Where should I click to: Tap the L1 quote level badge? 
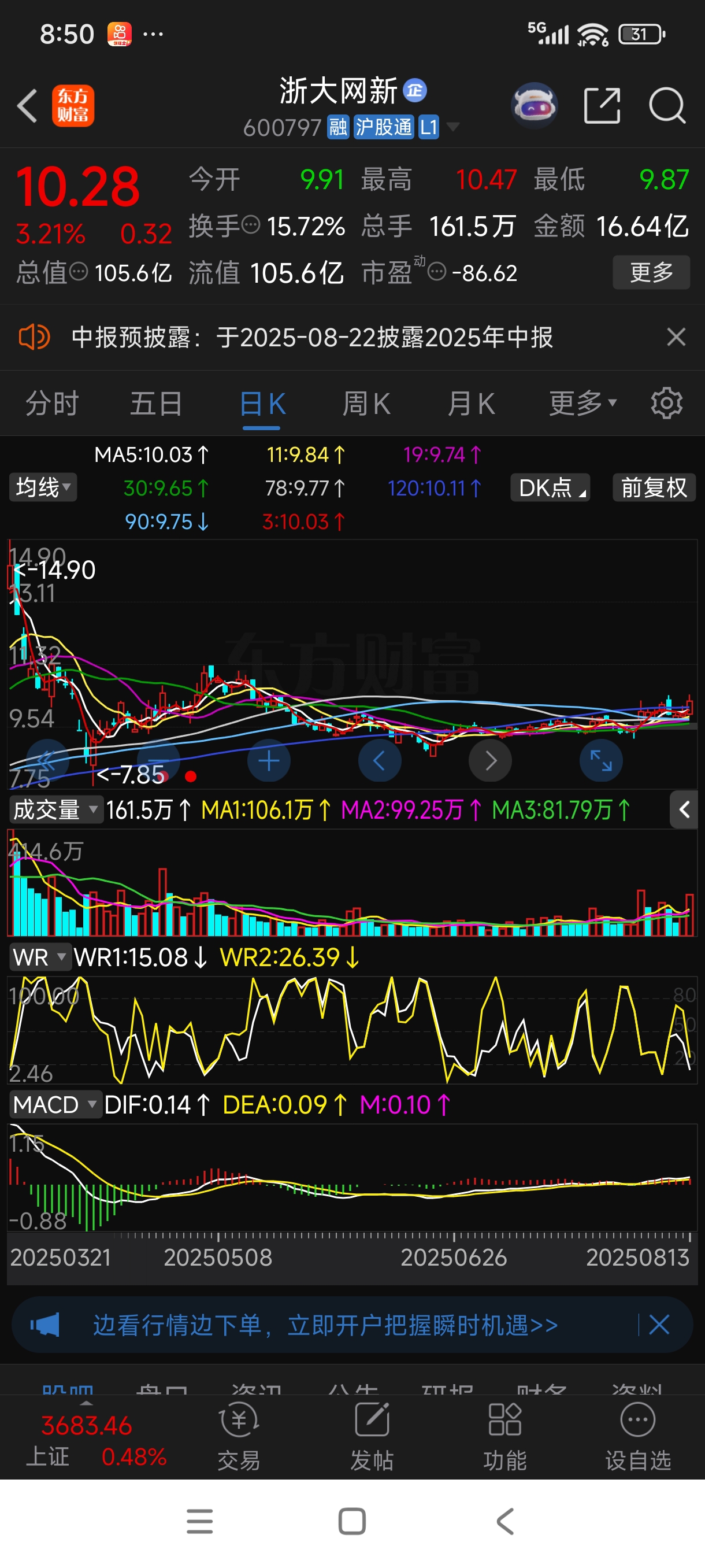pyautogui.click(x=428, y=127)
